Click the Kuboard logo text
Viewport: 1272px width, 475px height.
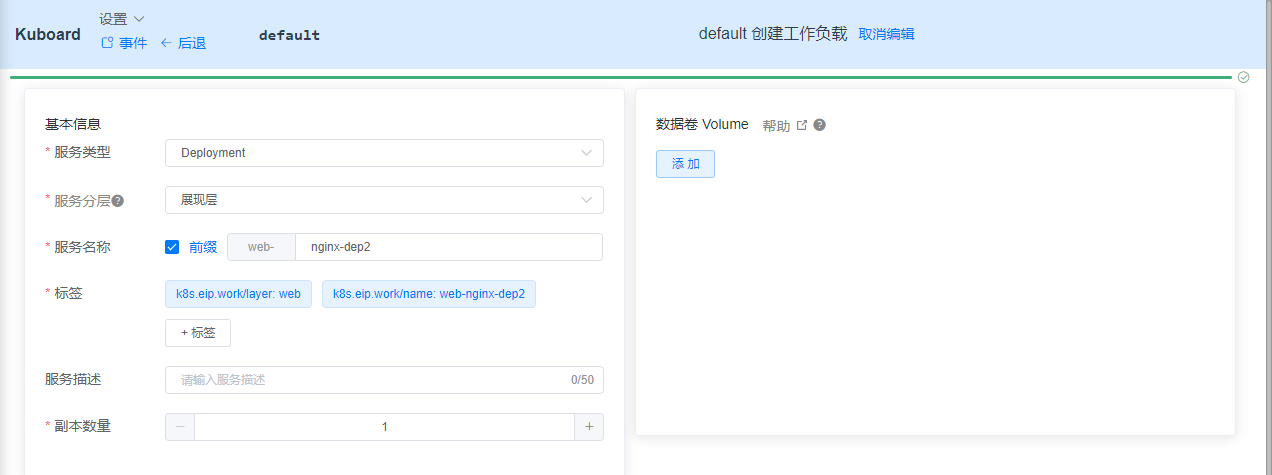(x=48, y=34)
